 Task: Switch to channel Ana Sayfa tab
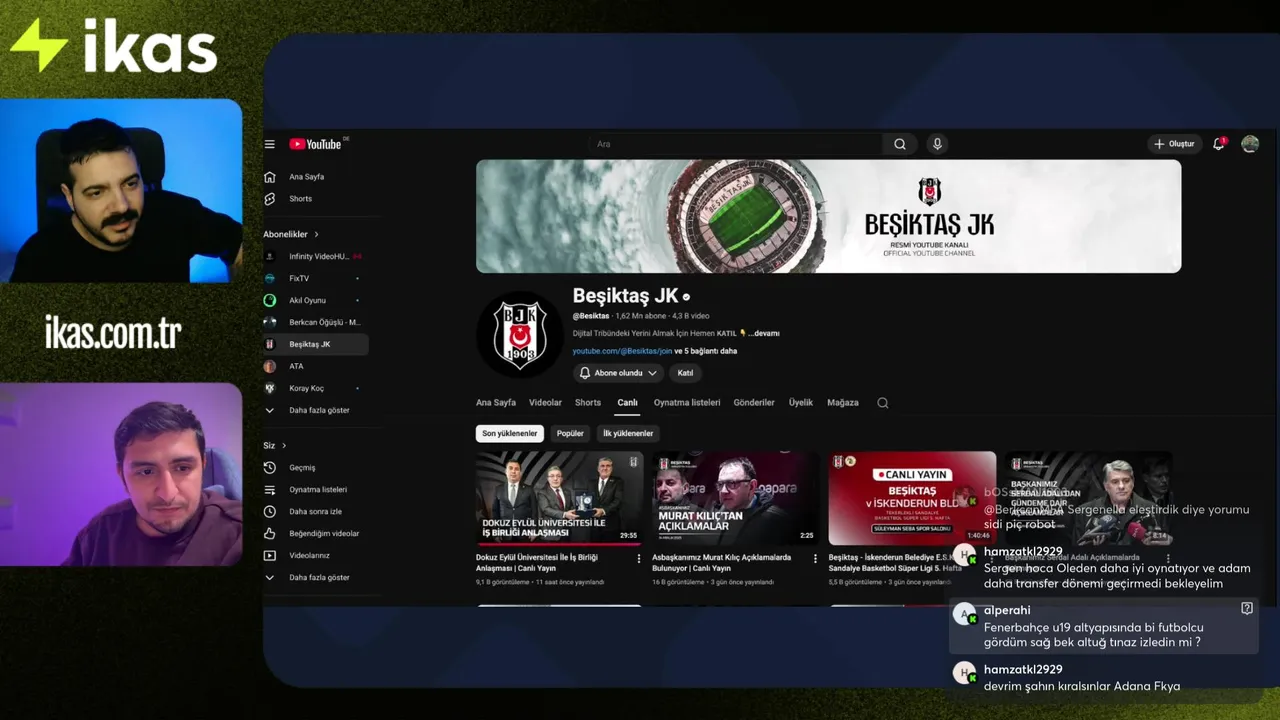pyautogui.click(x=496, y=403)
